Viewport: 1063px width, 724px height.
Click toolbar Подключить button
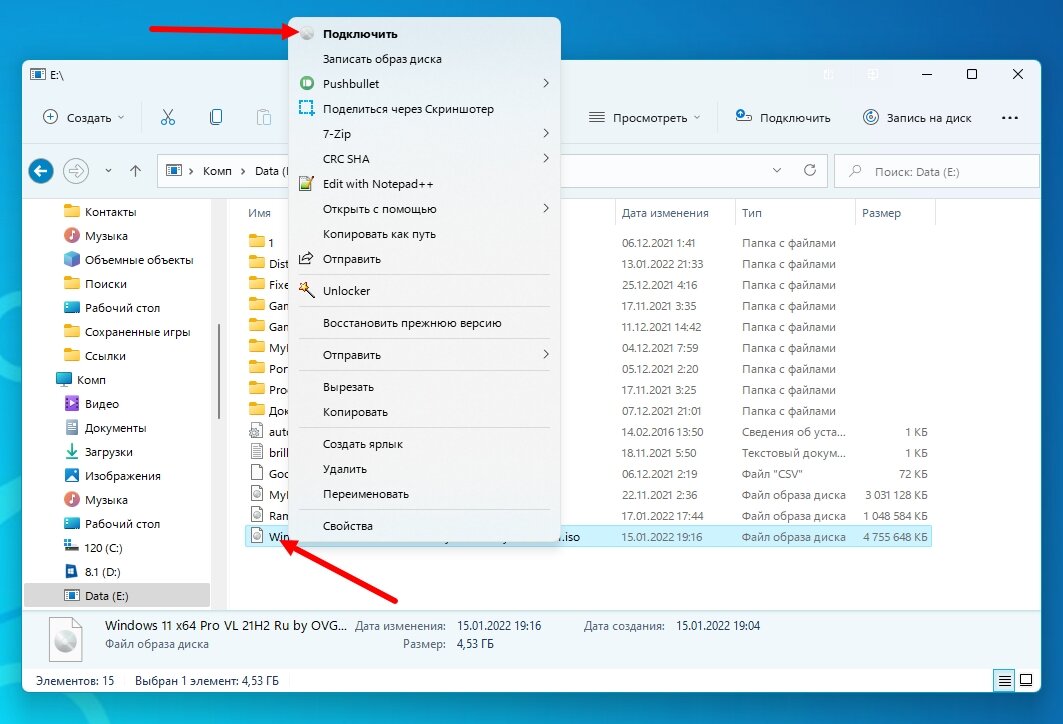click(x=783, y=117)
